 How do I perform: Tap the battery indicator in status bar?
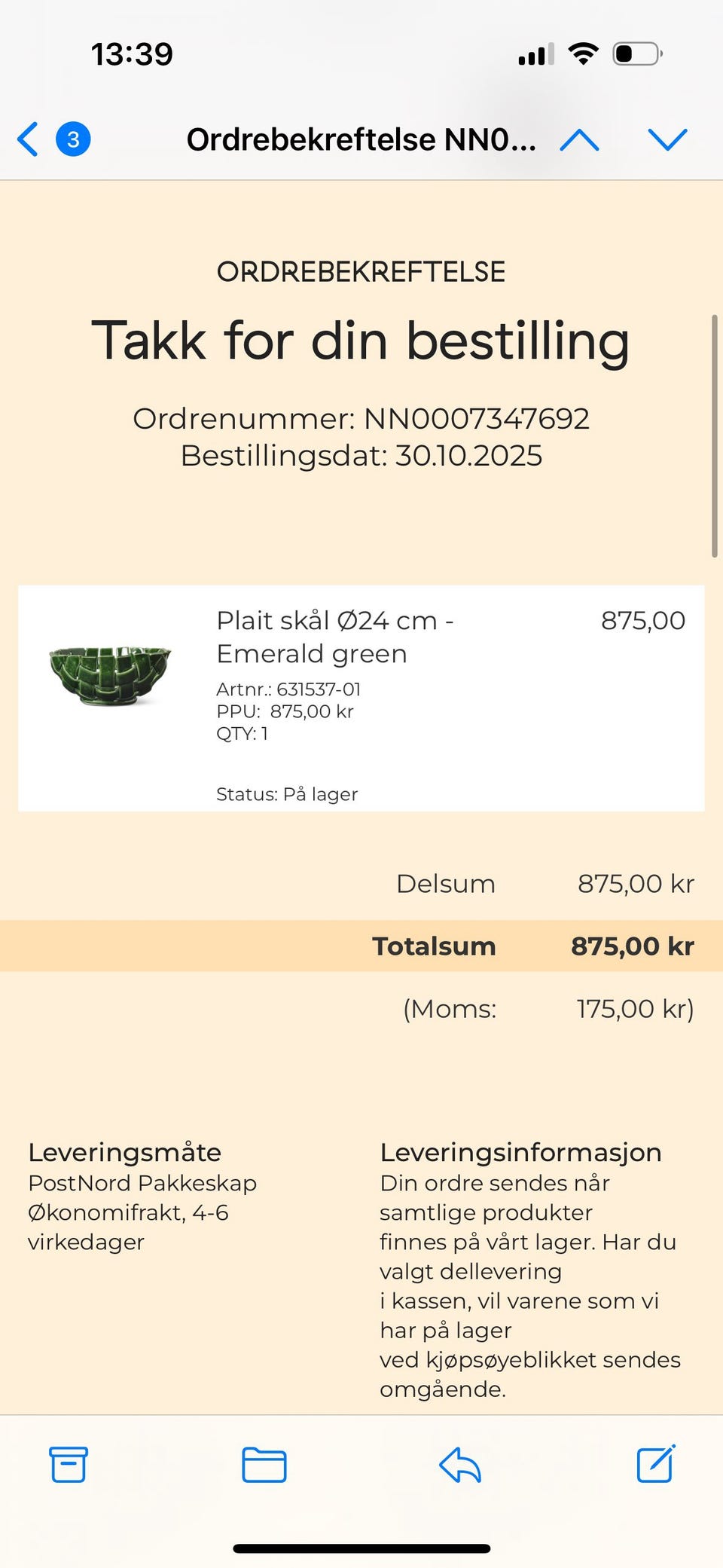pyautogui.click(x=637, y=53)
